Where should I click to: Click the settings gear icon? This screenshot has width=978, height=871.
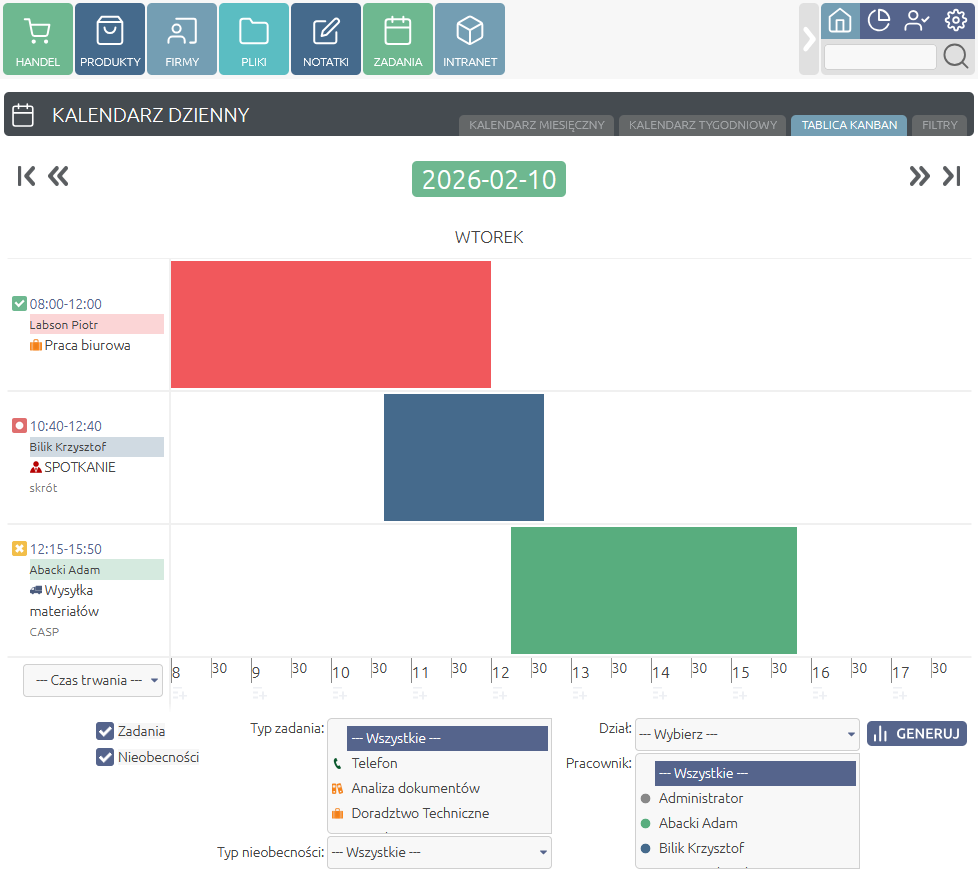coord(955,20)
